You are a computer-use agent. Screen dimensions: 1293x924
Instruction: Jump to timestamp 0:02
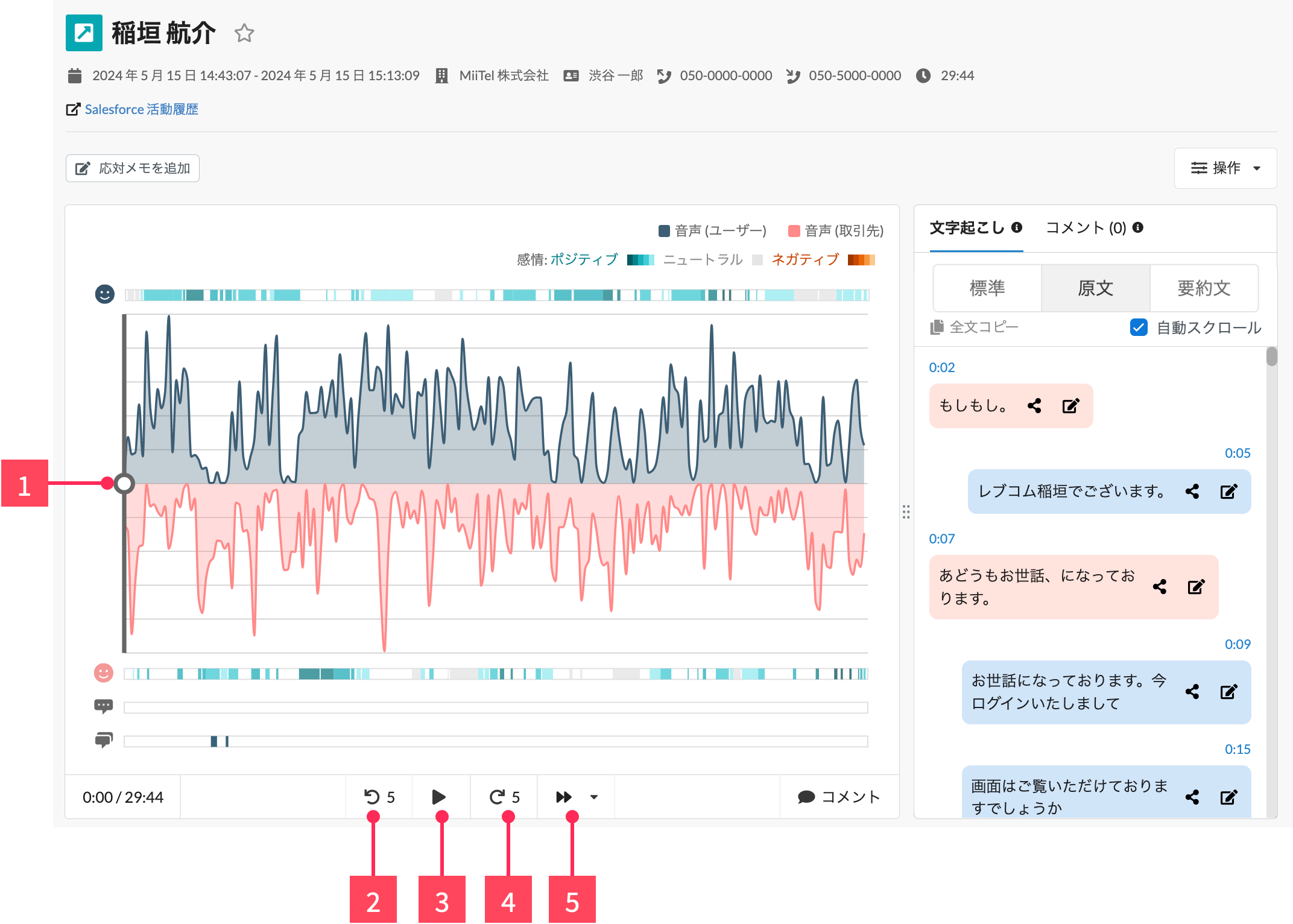[942, 367]
